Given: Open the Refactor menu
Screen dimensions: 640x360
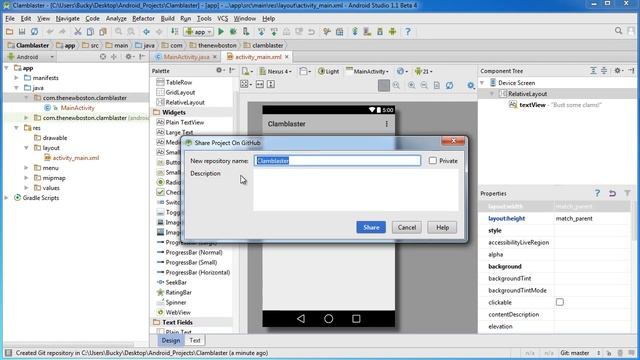Looking at the screenshot, I should click(143, 18).
